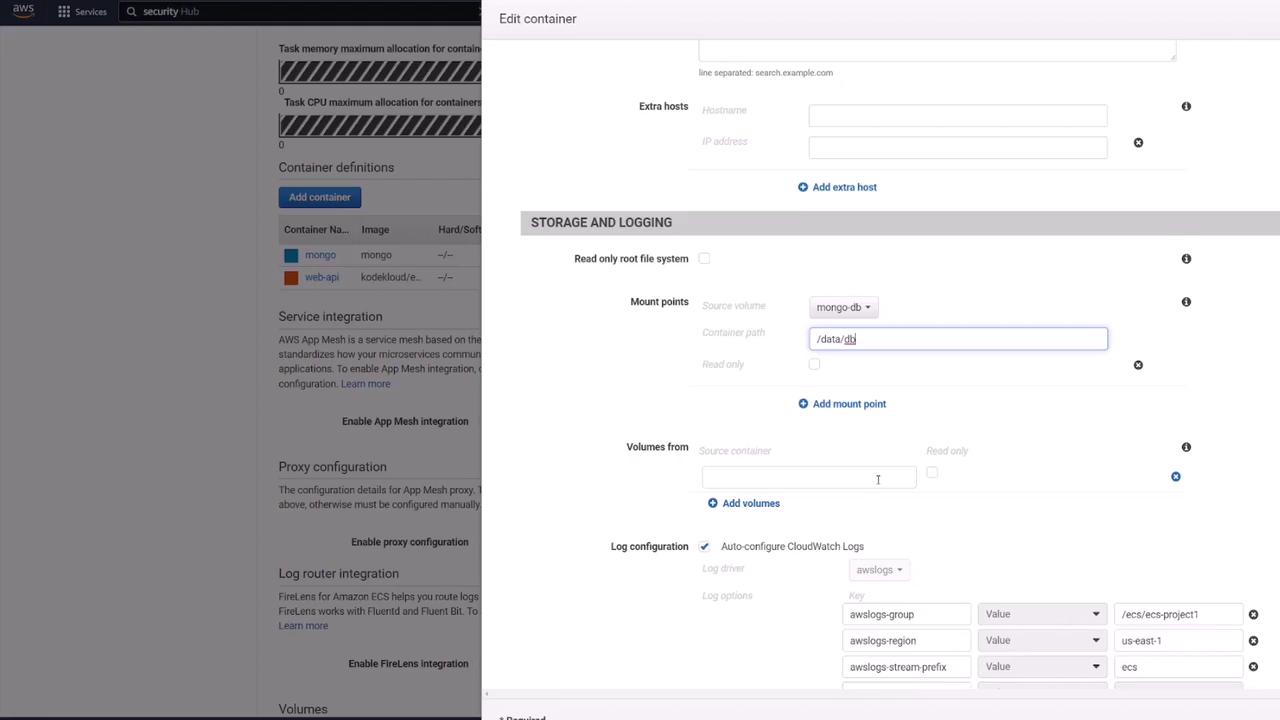Viewport: 1280px width, 720px height.
Task: Click the Extra hosts info icon
Action: pos(1186,106)
